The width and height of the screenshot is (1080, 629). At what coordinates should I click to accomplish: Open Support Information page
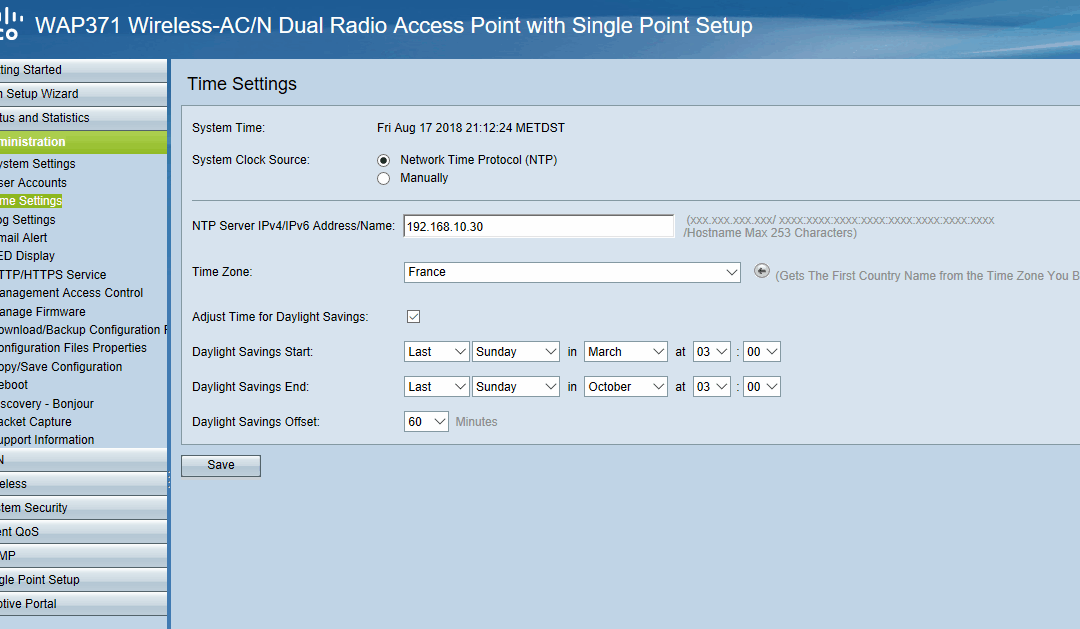pyautogui.click(x=48, y=440)
